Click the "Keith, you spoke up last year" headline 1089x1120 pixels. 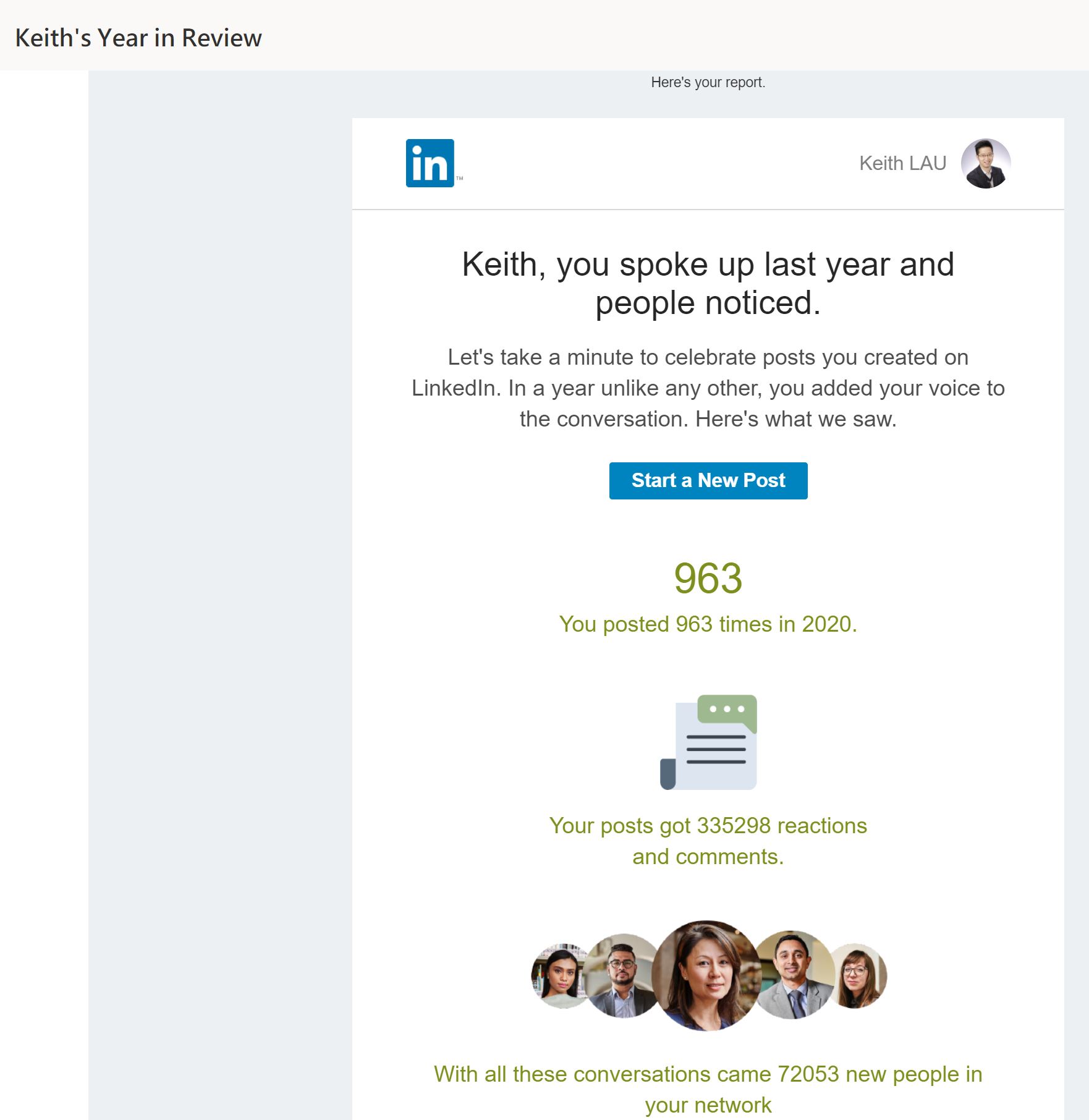(x=708, y=283)
